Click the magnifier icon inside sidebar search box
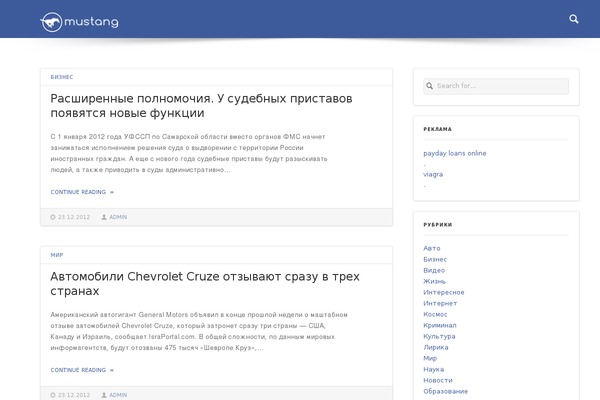The width and height of the screenshot is (600, 400). point(429,86)
